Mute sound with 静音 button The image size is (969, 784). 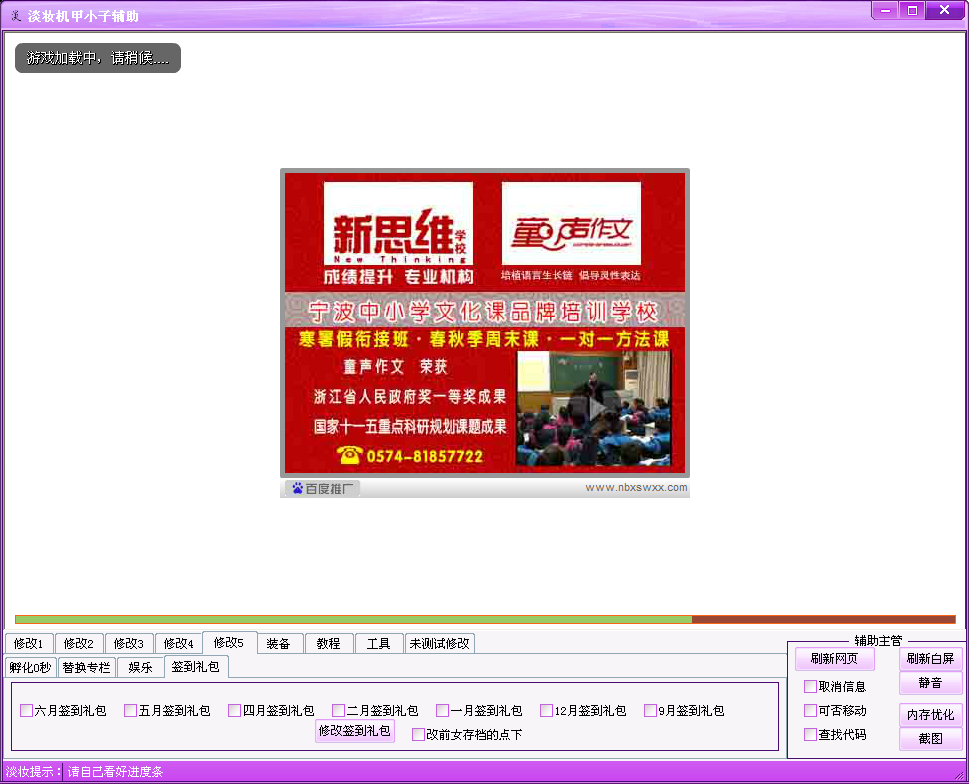click(930, 683)
